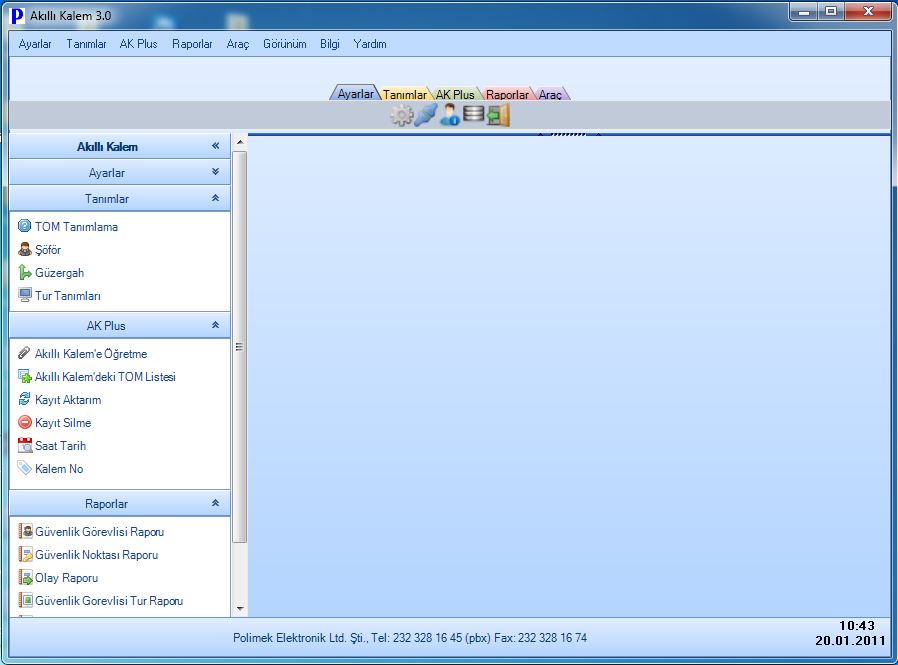Open the Görünüm menu
Viewport: 898px width, 665px height.
pyautogui.click(x=285, y=44)
